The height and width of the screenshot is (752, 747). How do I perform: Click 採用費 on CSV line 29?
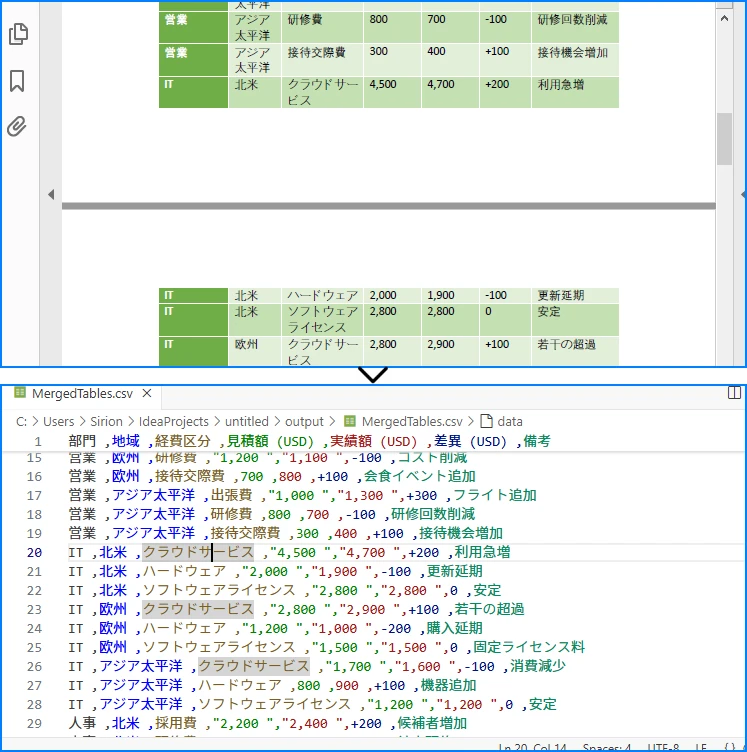point(175,724)
